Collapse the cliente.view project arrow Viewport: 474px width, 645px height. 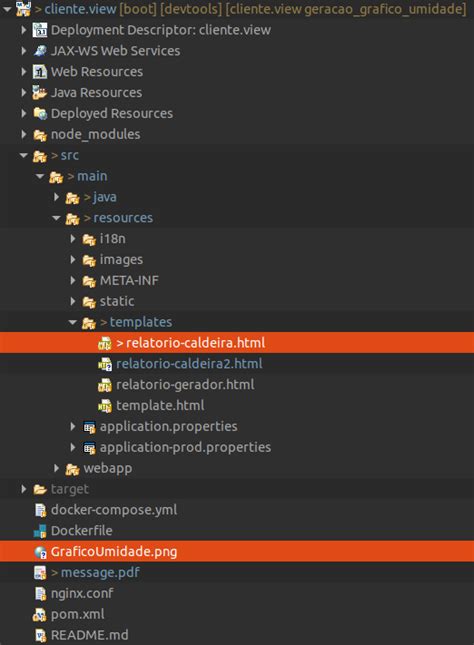click(x=7, y=8)
